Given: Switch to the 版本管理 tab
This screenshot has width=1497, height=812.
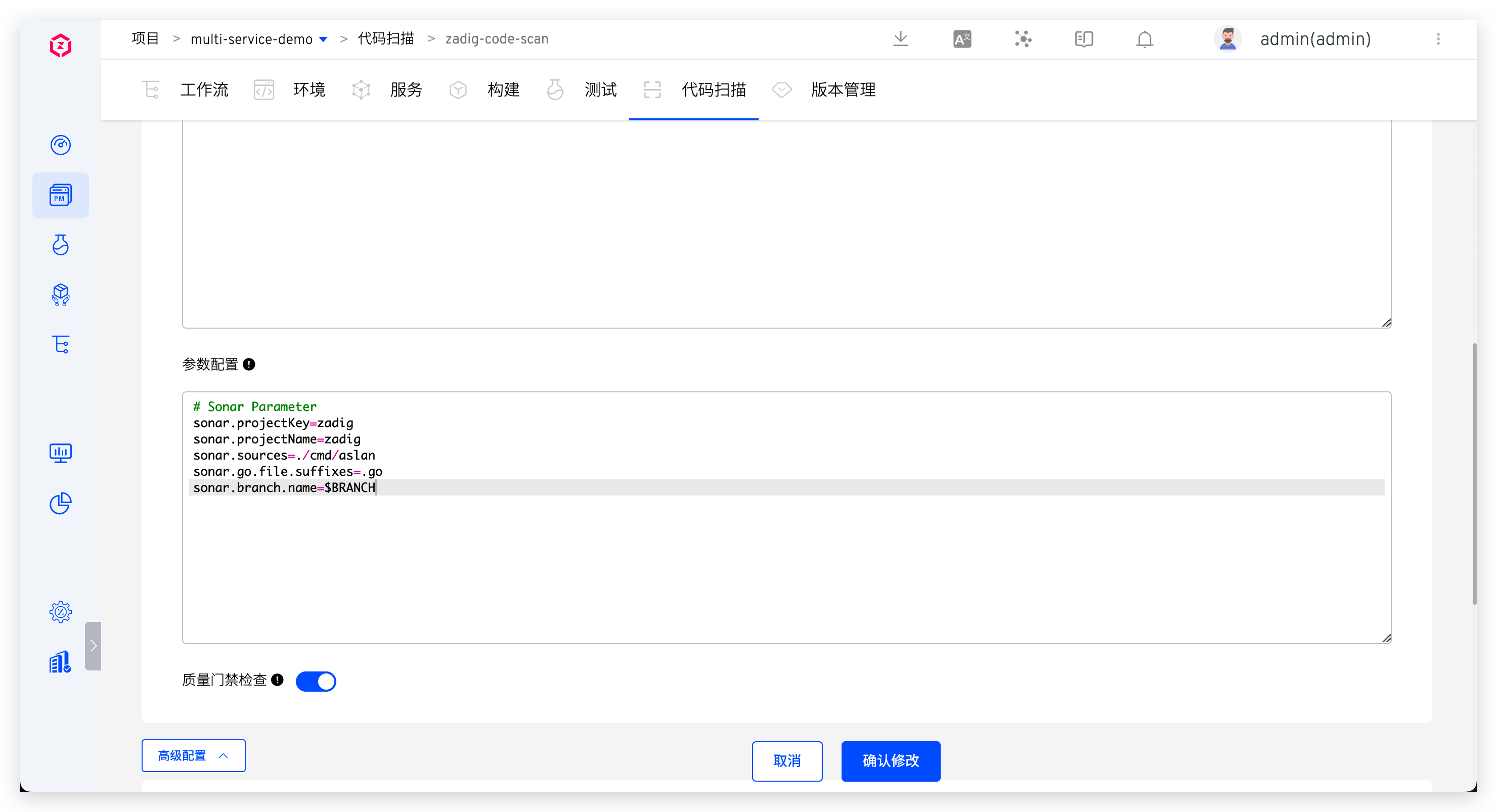Looking at the screenshot, I should tap(843, 89).
